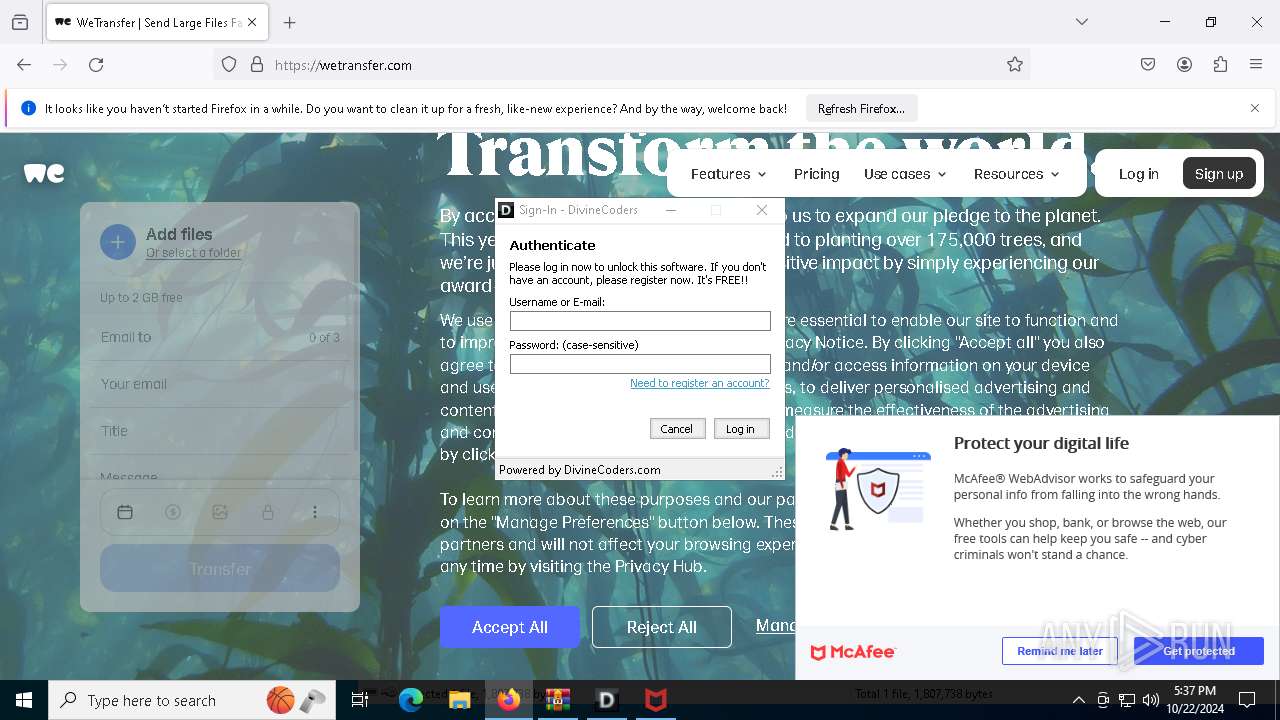The height and width of the screenshot is (720, 1280).
Task: Click the taskbar search box
Action: click(192, 700)
